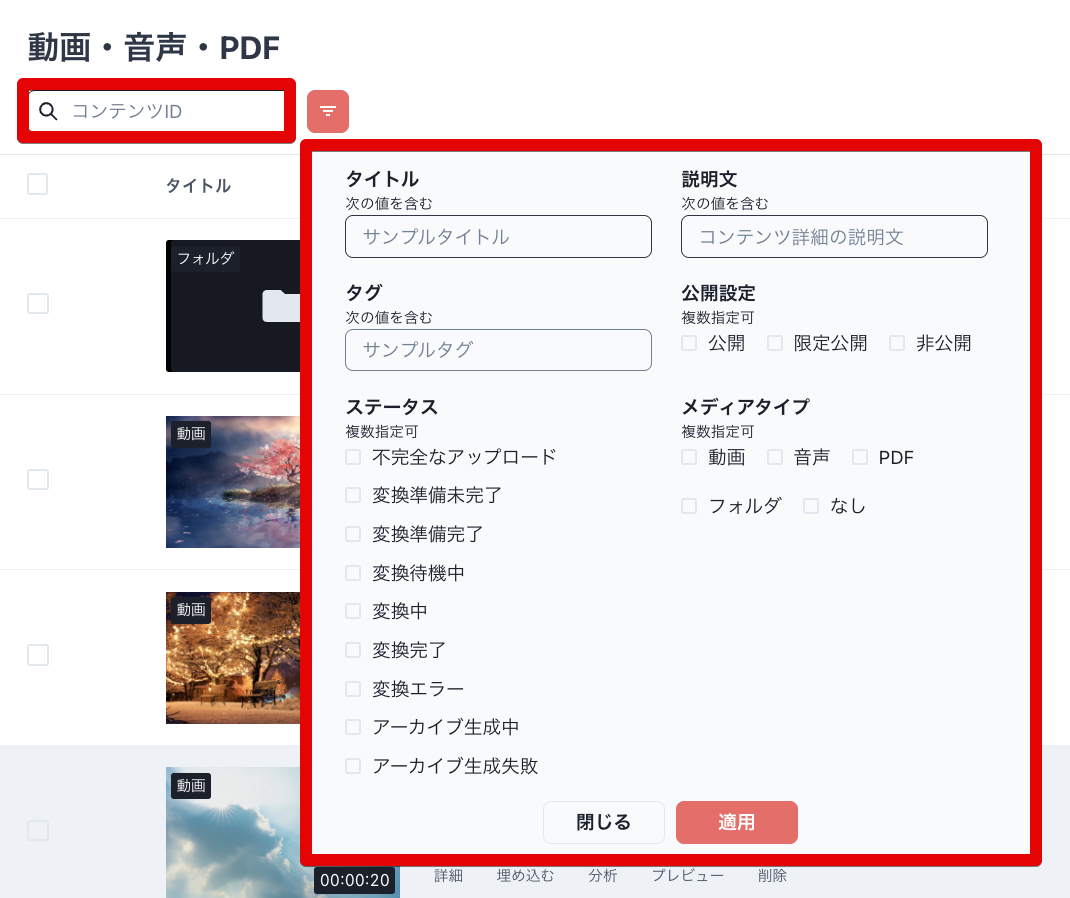The image size is (1070, 898).
Task: Select the 動画 media type checkbox
Action: [689, 457]
